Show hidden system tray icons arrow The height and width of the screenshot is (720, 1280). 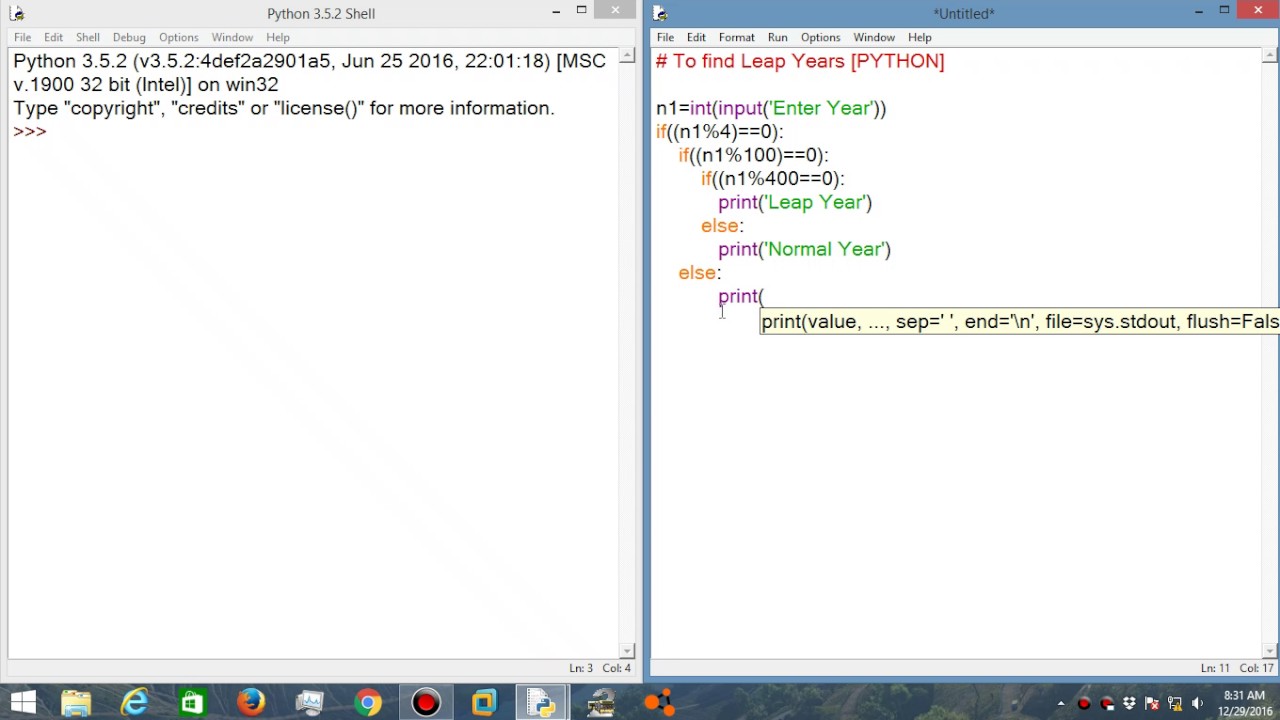(x=1061, y=703)
